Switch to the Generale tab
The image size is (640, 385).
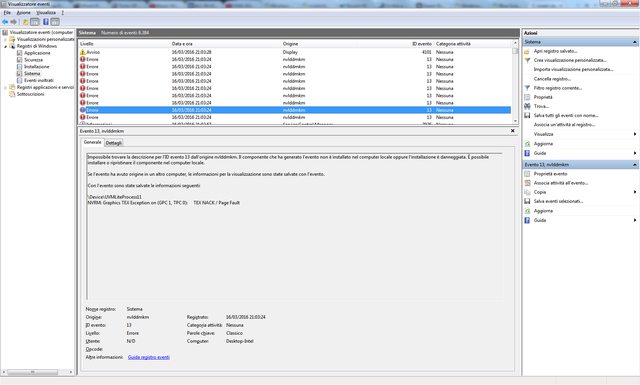(92, 142)
